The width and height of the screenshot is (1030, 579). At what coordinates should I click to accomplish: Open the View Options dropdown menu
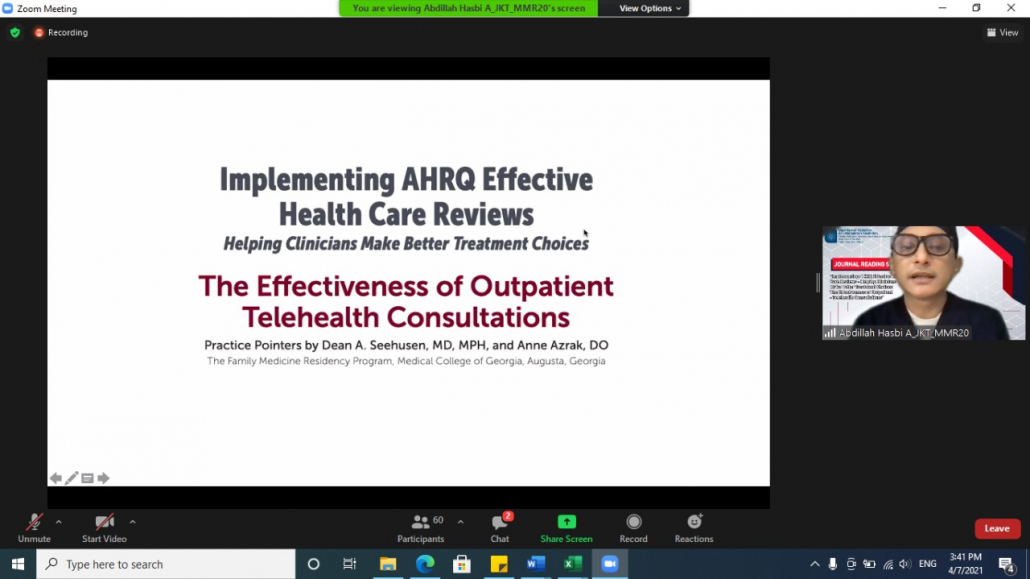(649, 8)
